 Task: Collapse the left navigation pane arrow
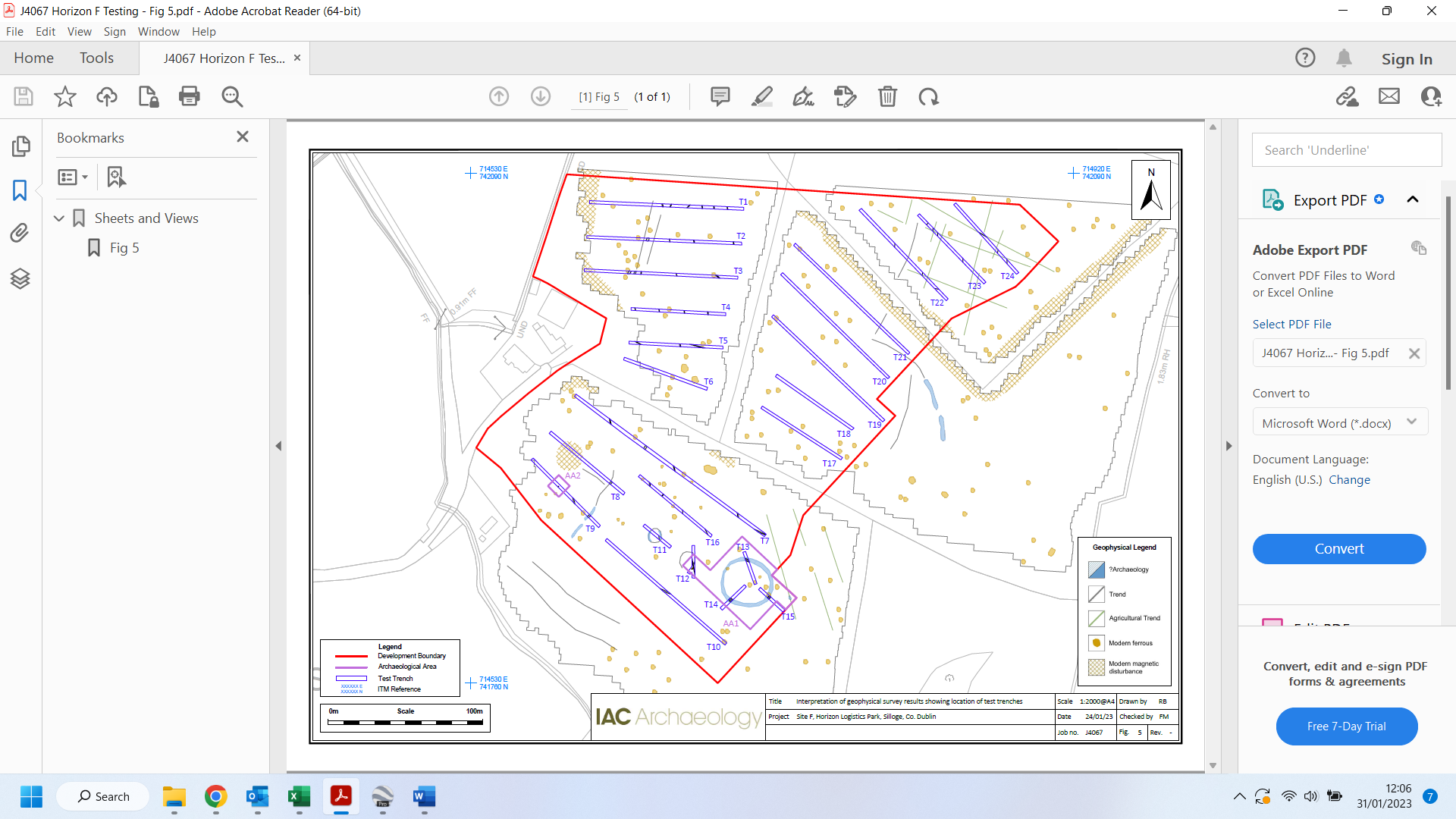point(278,446)
